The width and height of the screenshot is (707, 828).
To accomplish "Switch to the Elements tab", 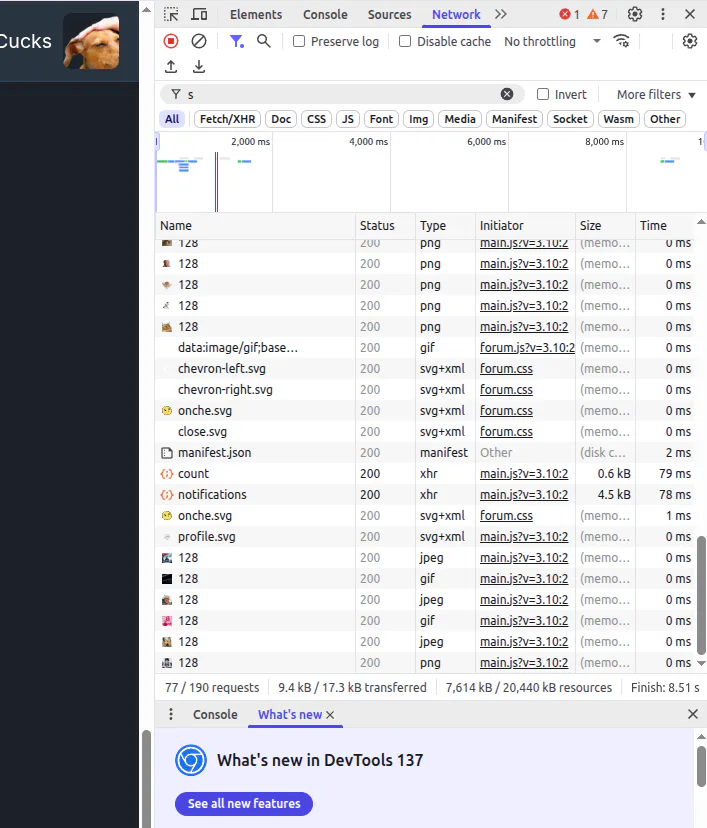I will pos(256,14).
